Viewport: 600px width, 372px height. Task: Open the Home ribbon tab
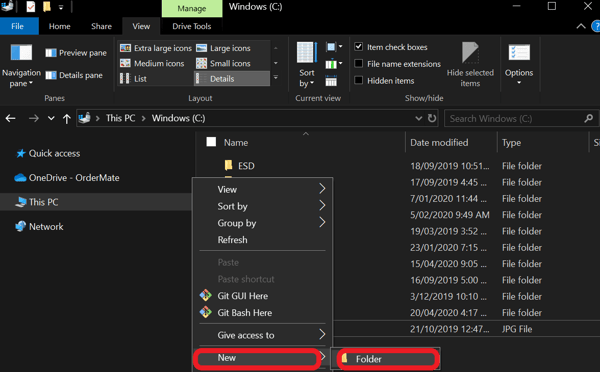[60, 26]
